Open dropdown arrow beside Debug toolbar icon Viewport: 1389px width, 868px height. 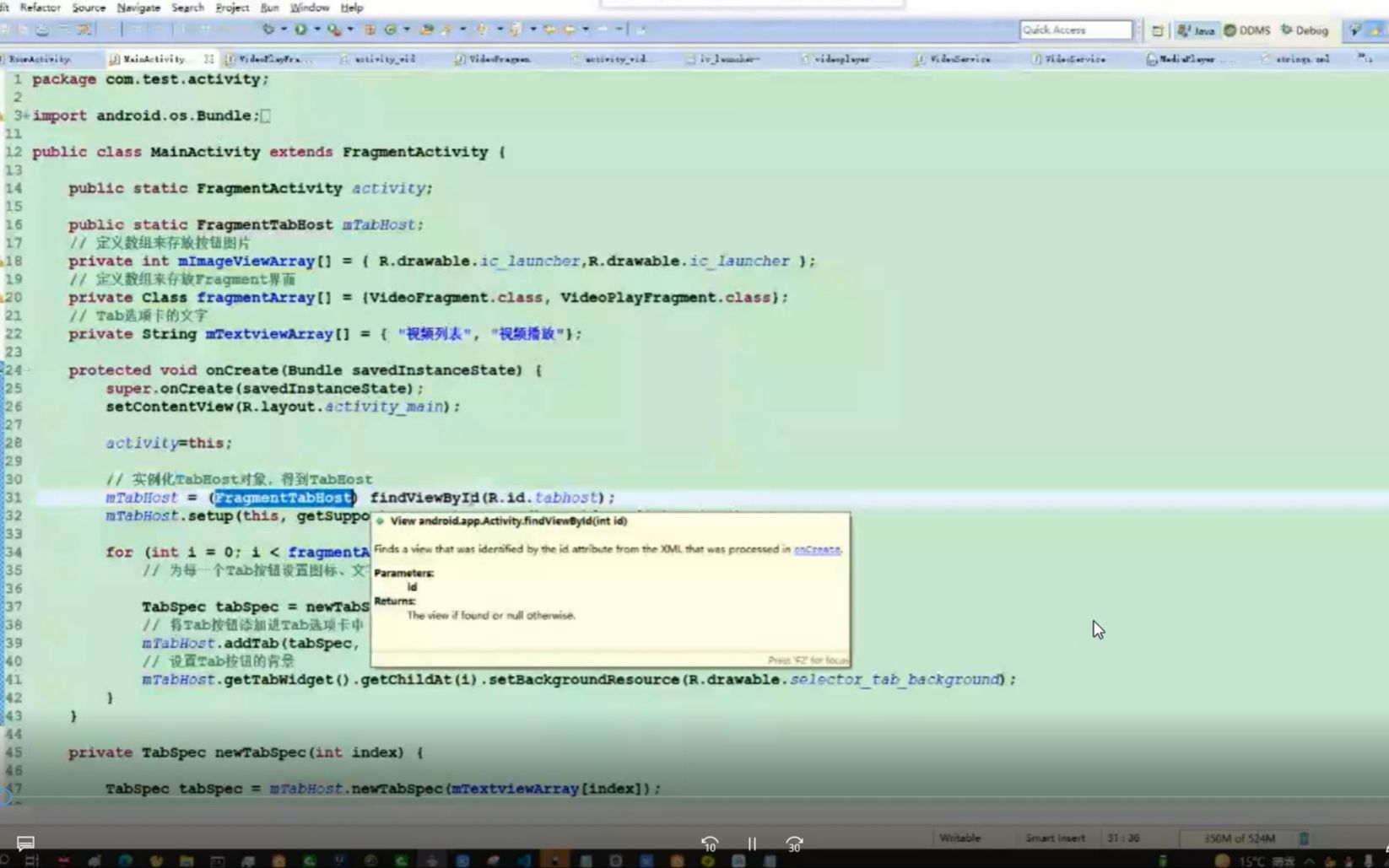(283, 30)
